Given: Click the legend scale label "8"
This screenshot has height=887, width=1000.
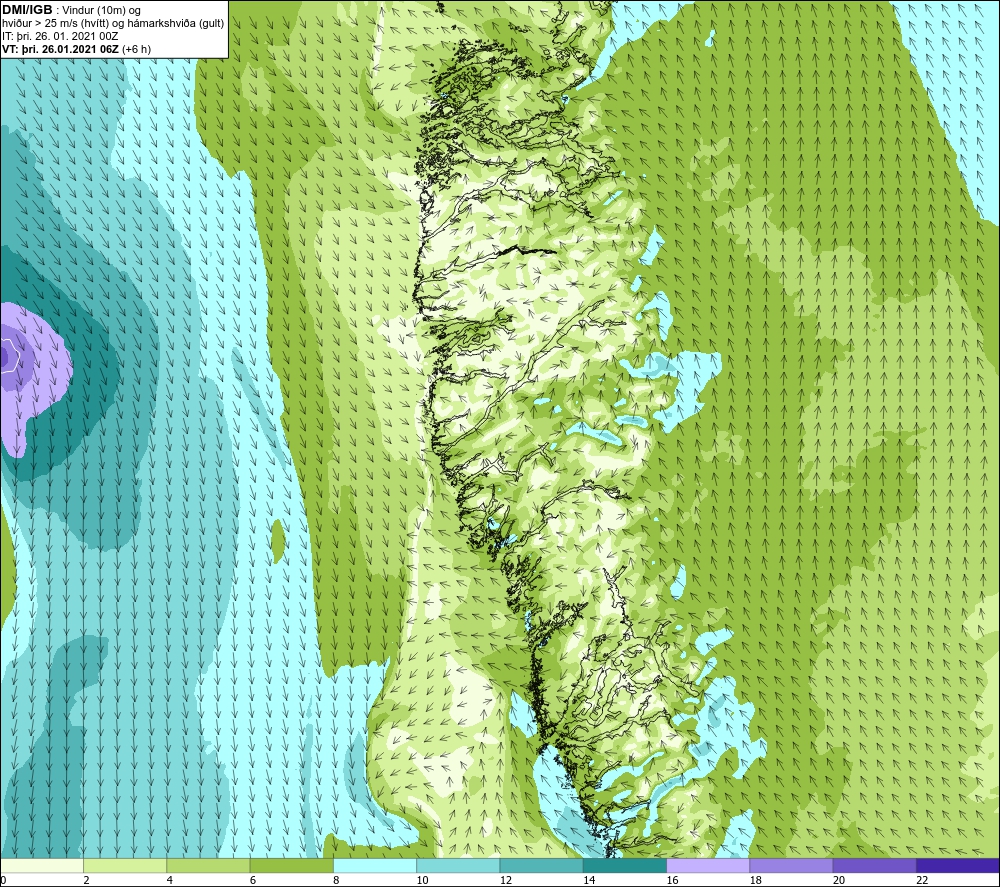Looking at the screenshot, I should [x=337, y=880].
